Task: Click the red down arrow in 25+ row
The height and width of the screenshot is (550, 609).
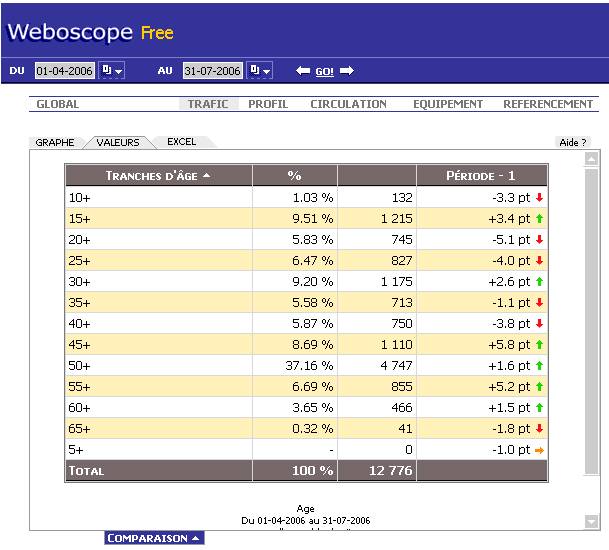Action: coord(539,261)
